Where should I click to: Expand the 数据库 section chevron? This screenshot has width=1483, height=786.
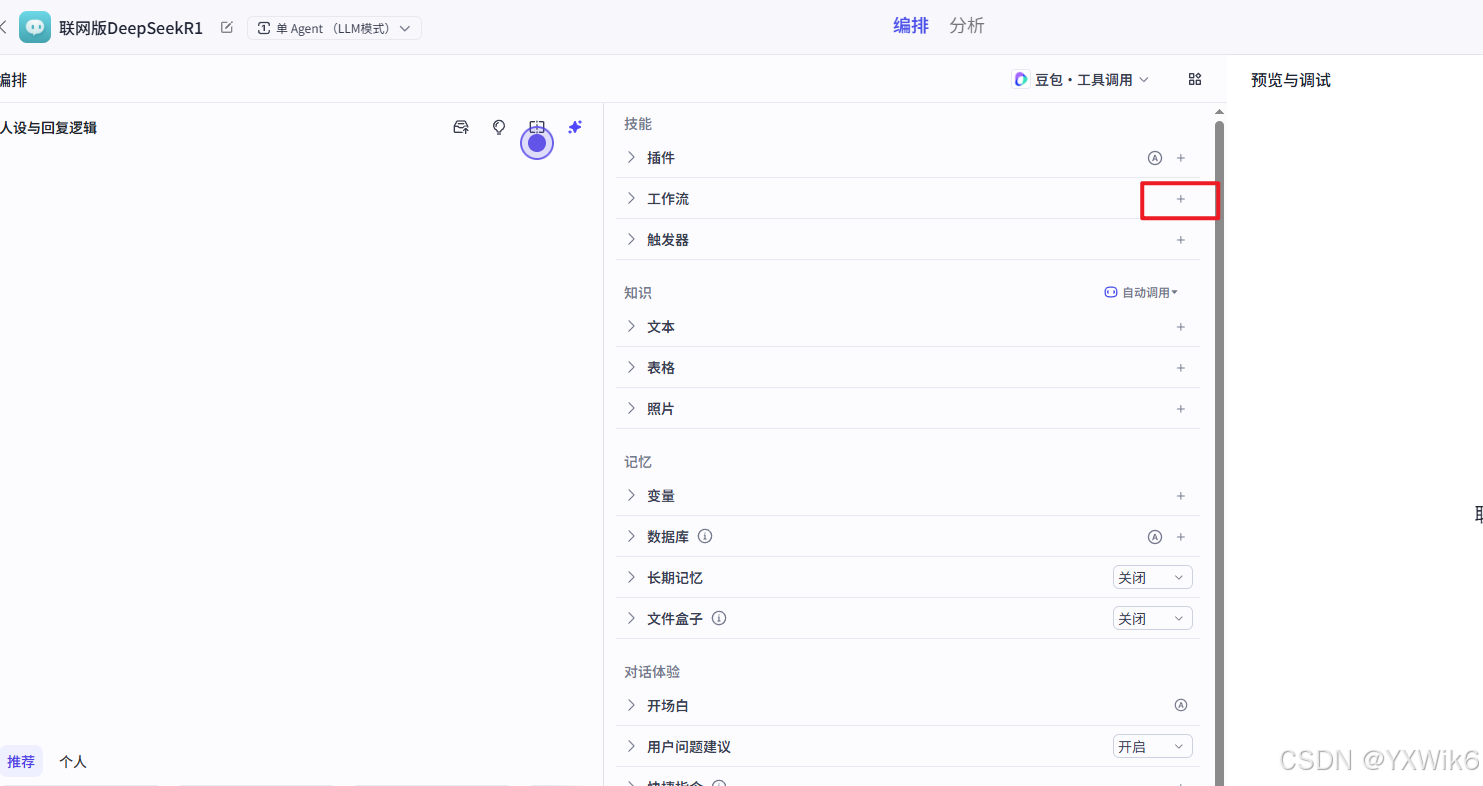pos(631,536)
